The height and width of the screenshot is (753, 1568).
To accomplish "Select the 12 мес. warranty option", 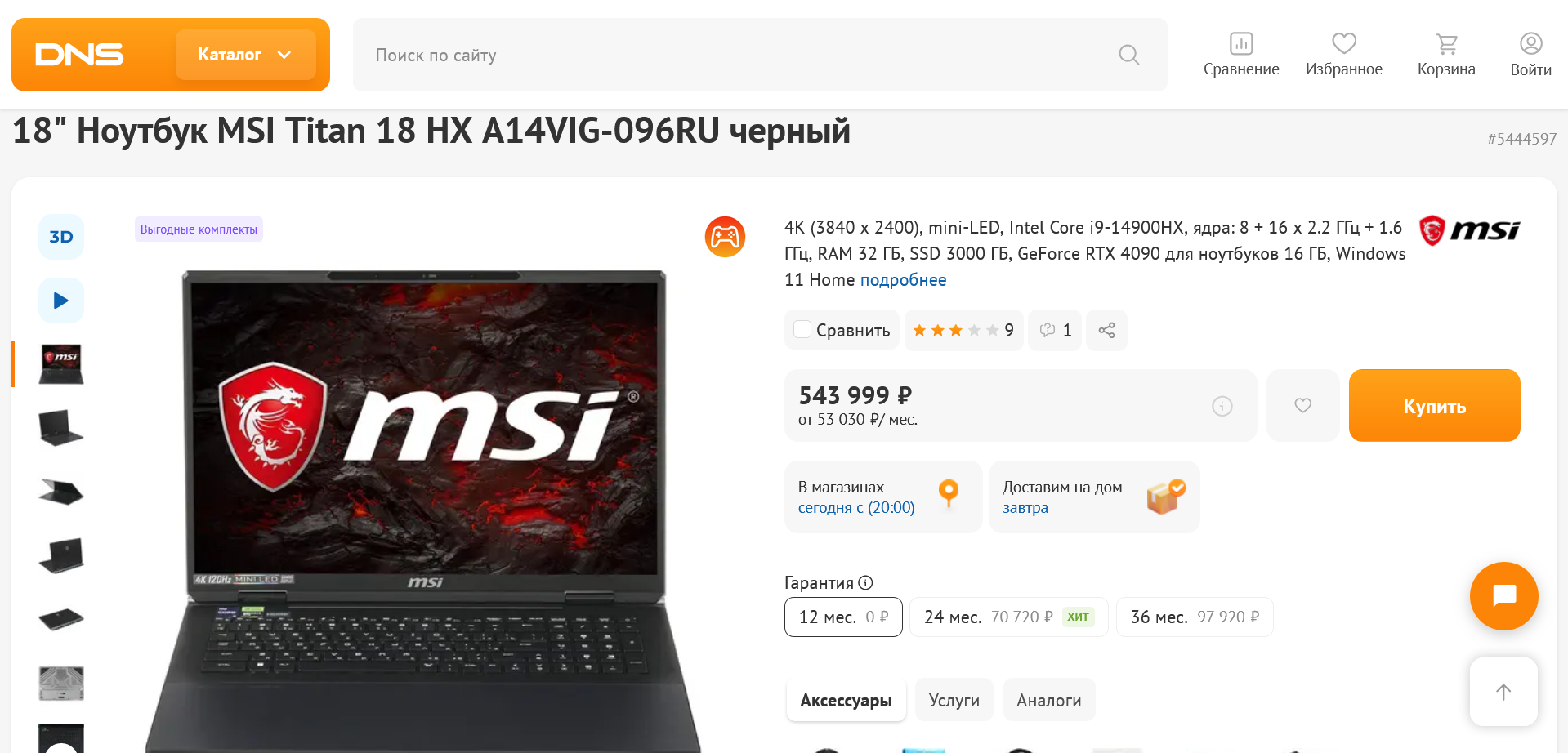I will click(x=843, y=617).
